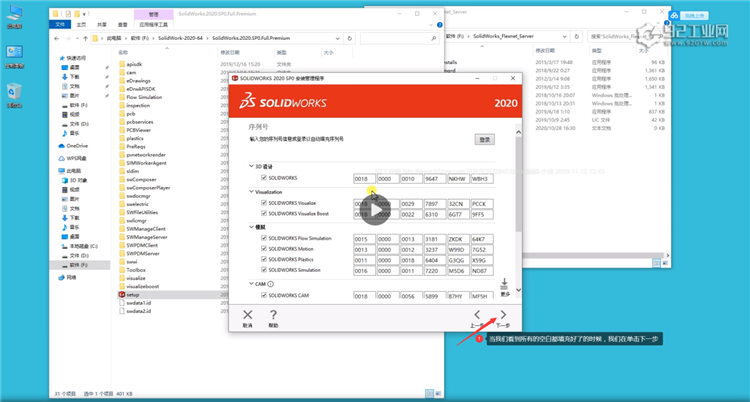Click the installer vertical scrollbar thumb
Screen dimensions: 750x402
click(518, 184)
